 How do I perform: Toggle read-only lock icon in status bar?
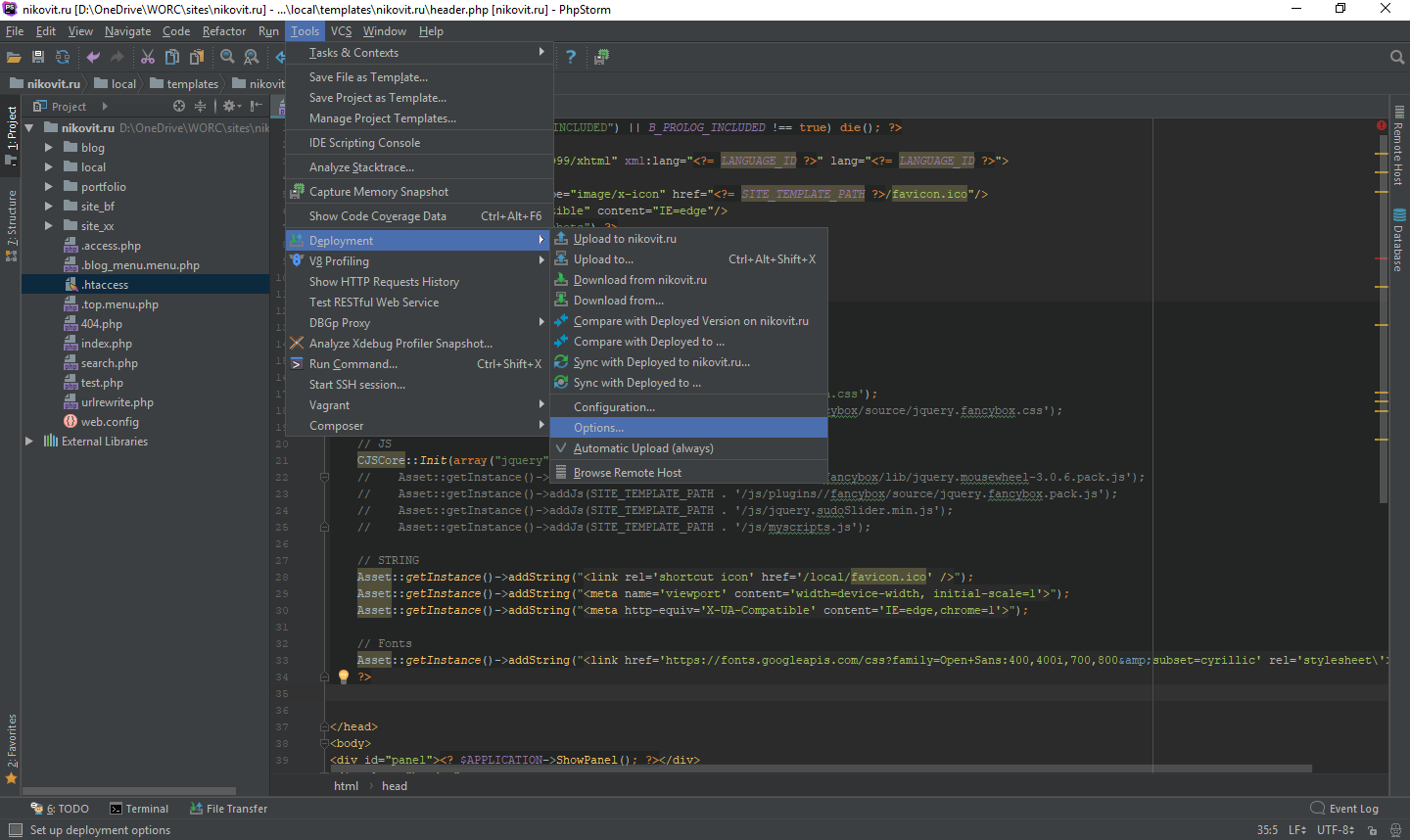1373,830
